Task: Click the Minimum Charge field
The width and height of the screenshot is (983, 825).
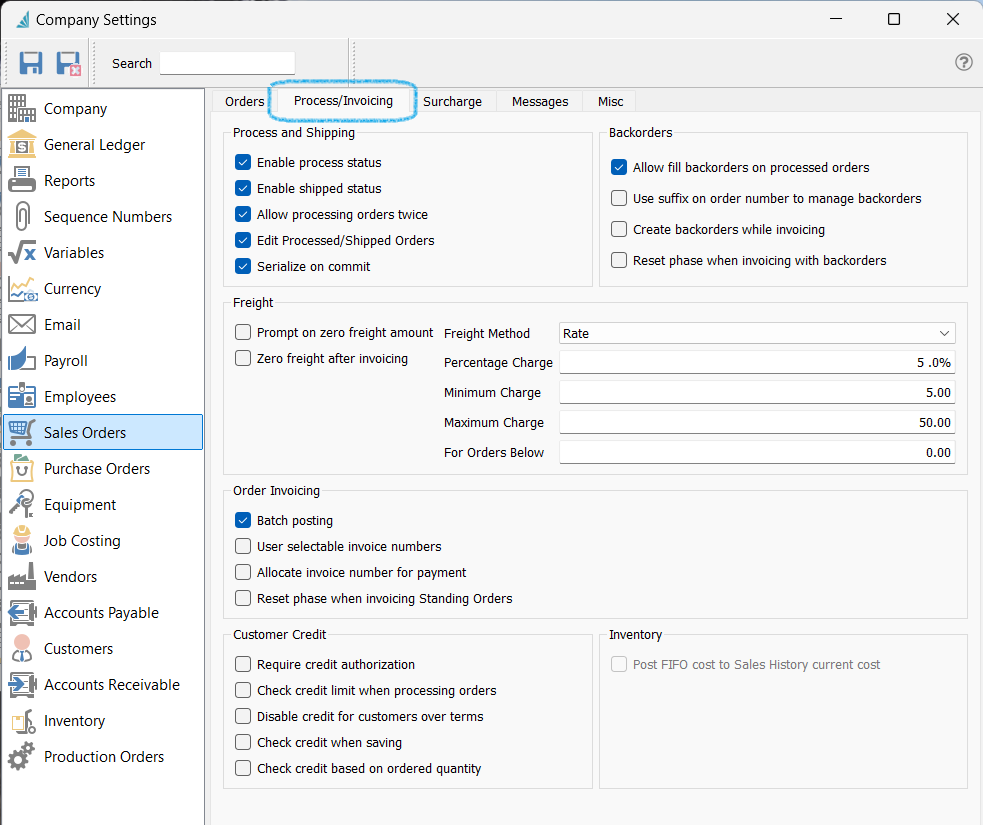Action: click(757, 392)
